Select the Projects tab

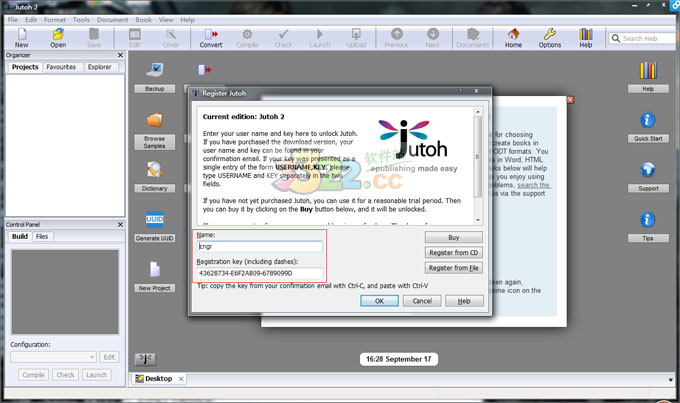coord(25,67)
